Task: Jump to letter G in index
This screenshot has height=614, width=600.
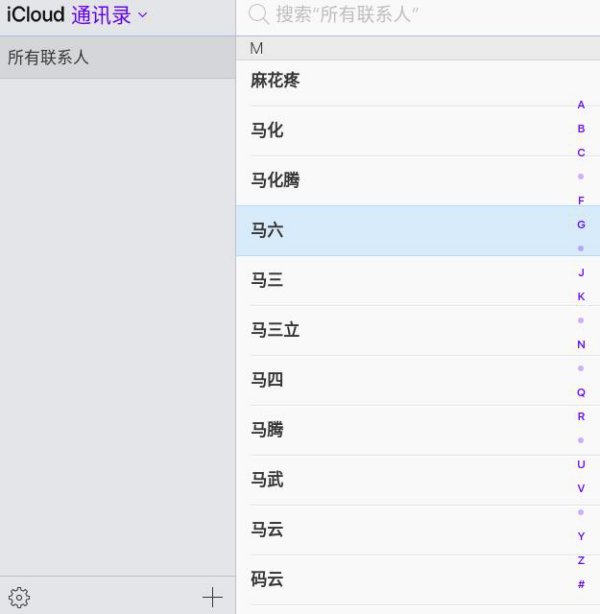Action: pyautogui.click(x=581, y=224)
